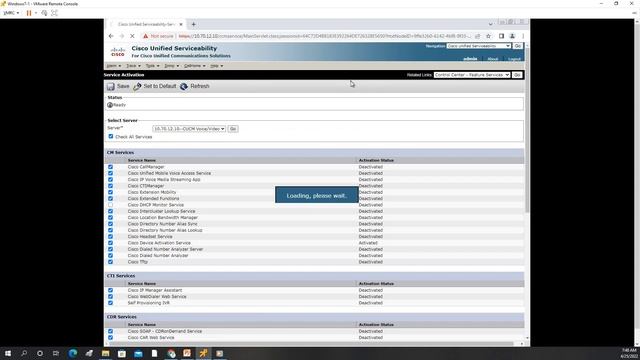
Task: Expand the arrow next to the pause button
Action: (x=36, y=13)
